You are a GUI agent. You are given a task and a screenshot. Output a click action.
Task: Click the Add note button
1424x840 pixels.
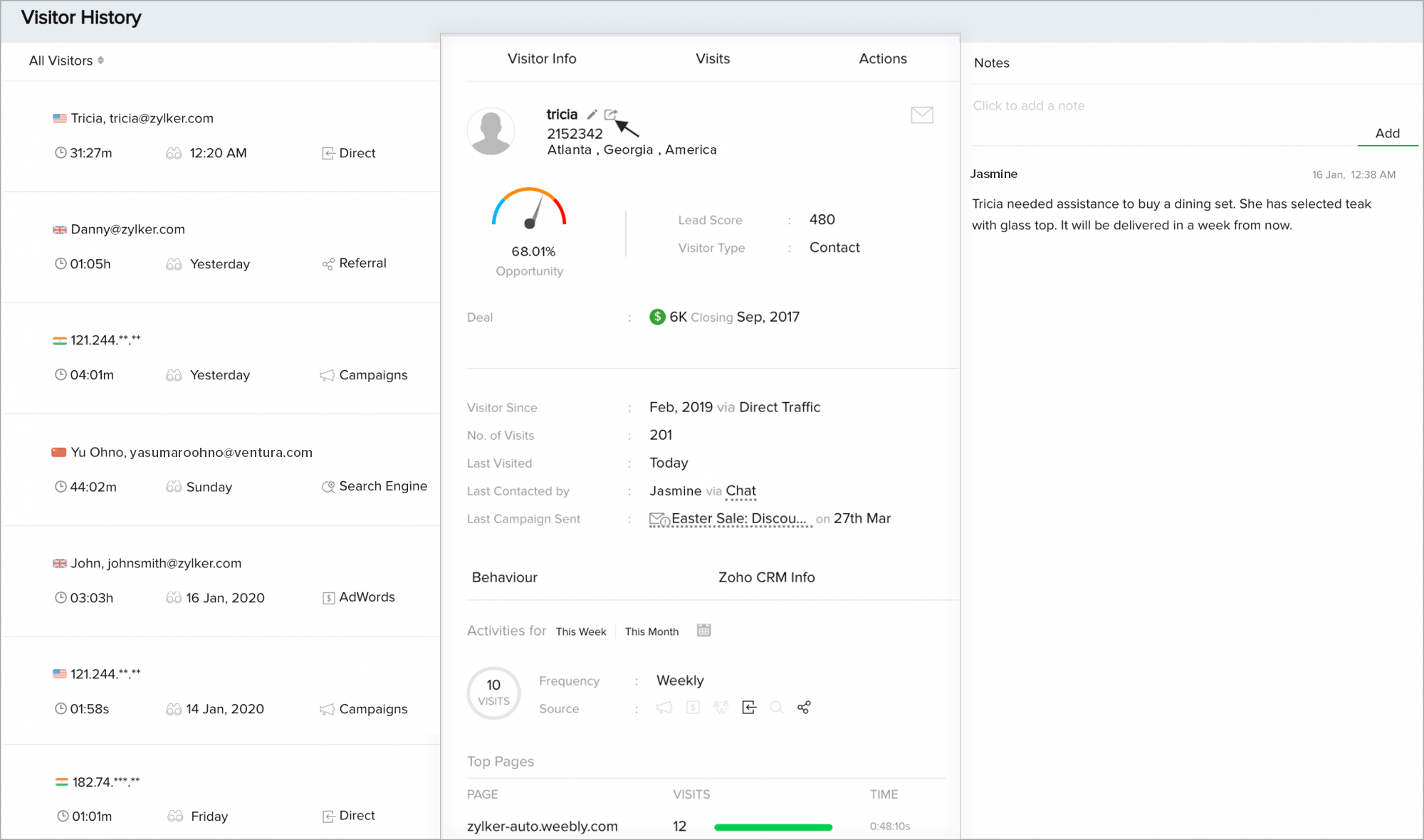pos(1387,133)
